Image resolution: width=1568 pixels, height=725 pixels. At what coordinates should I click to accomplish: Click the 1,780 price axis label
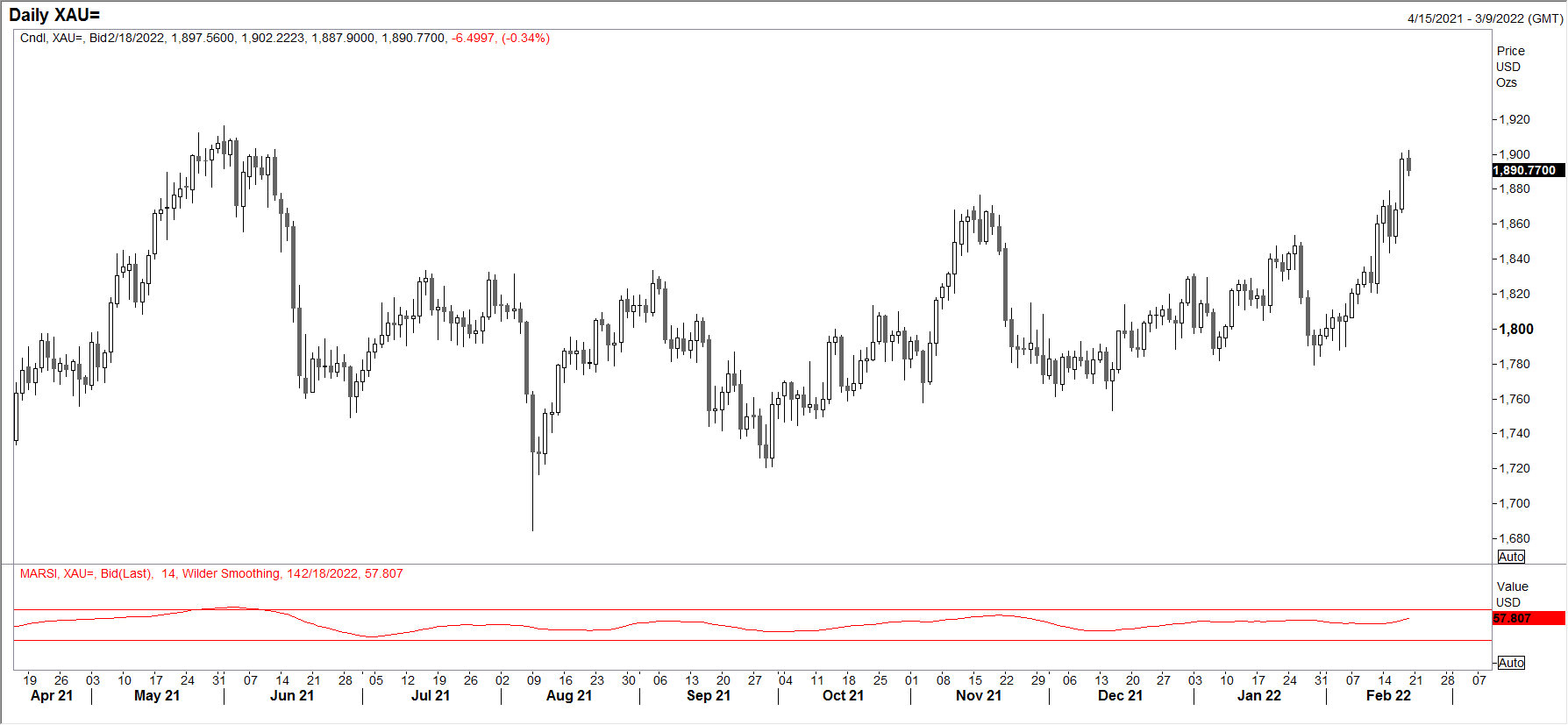point(1515,364)
